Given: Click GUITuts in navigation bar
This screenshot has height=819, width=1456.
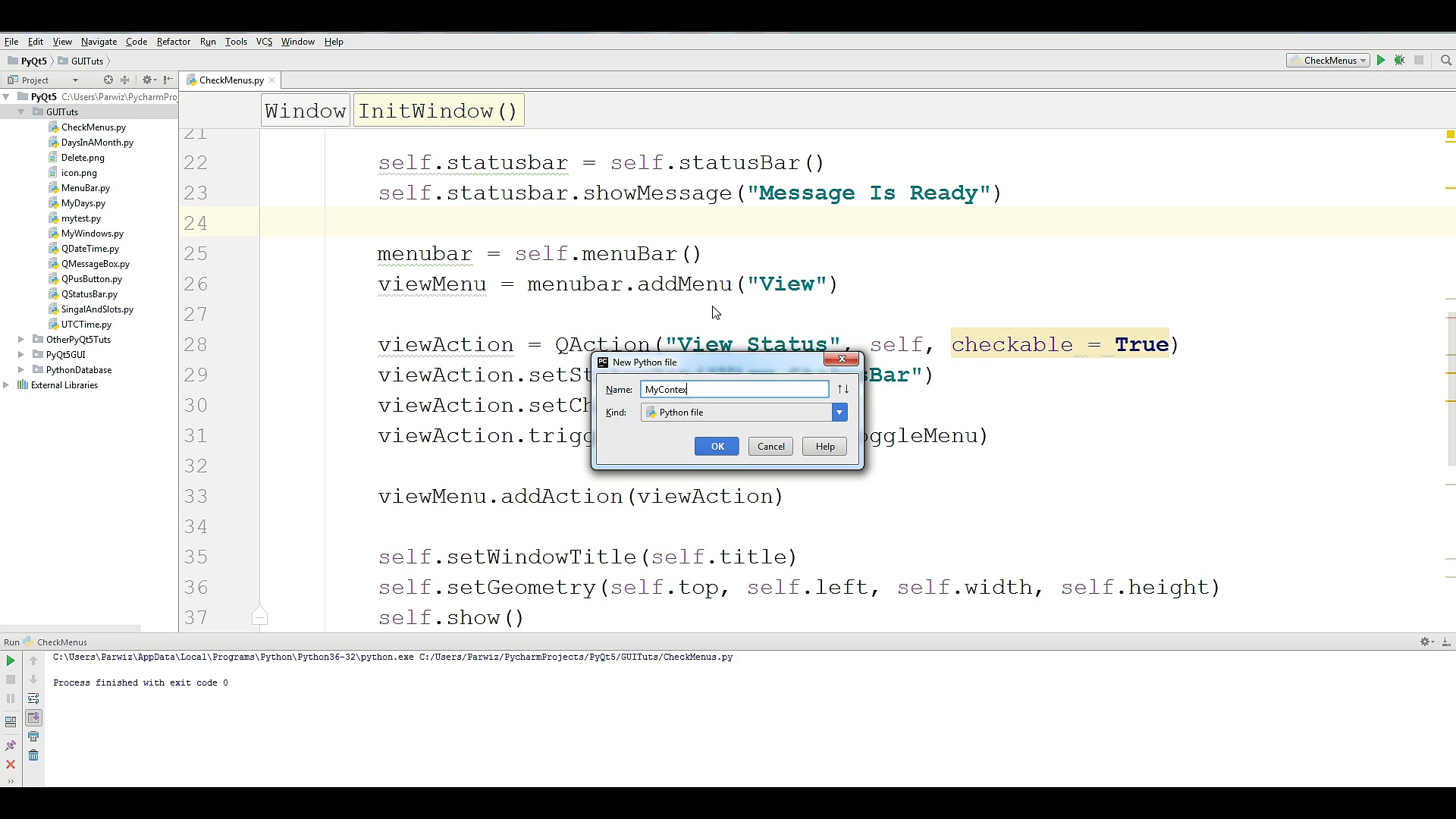Looking at the screenshot, I should click(x=82, y=61).
